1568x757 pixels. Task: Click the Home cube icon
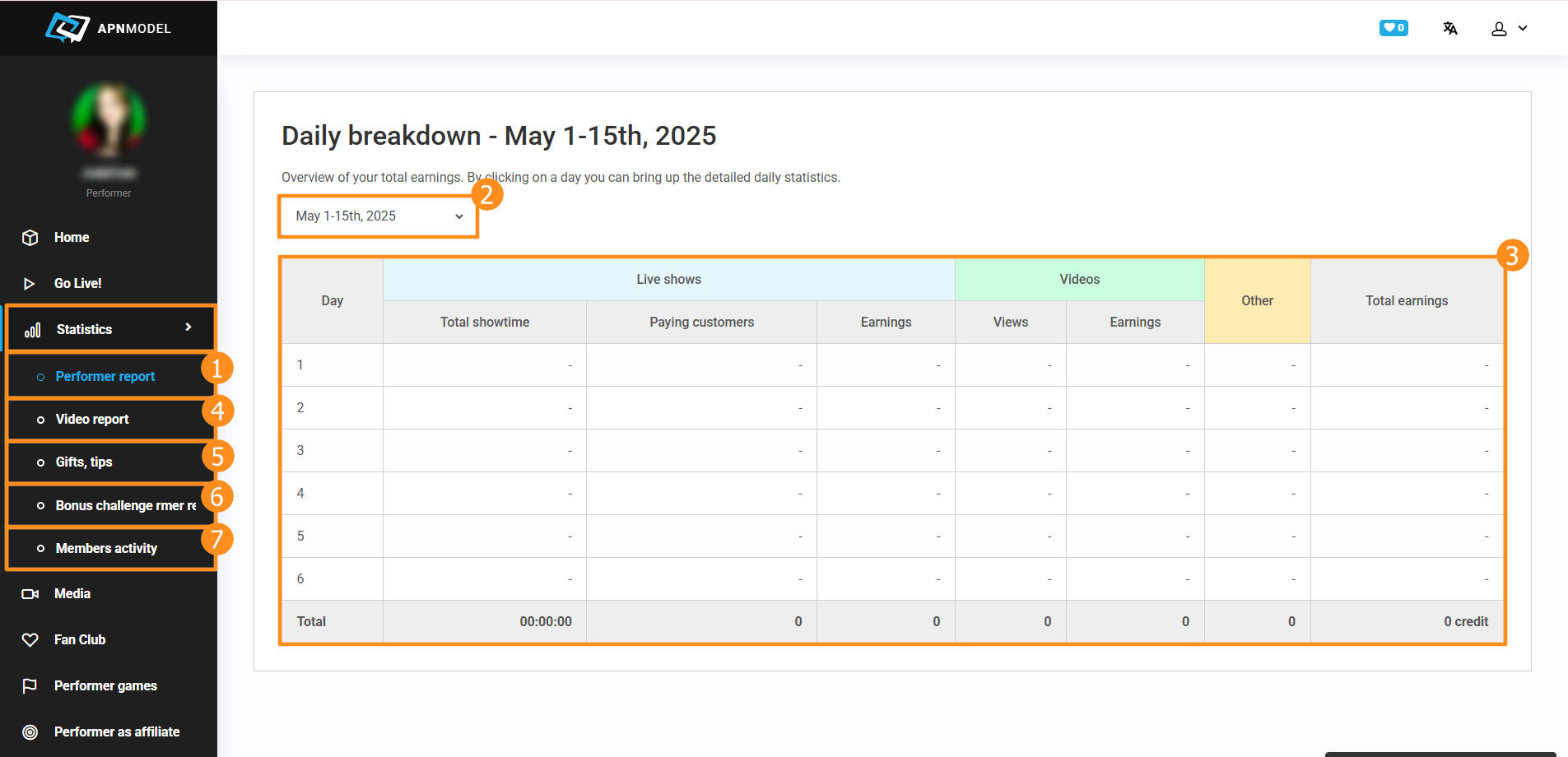pos(30,238)
